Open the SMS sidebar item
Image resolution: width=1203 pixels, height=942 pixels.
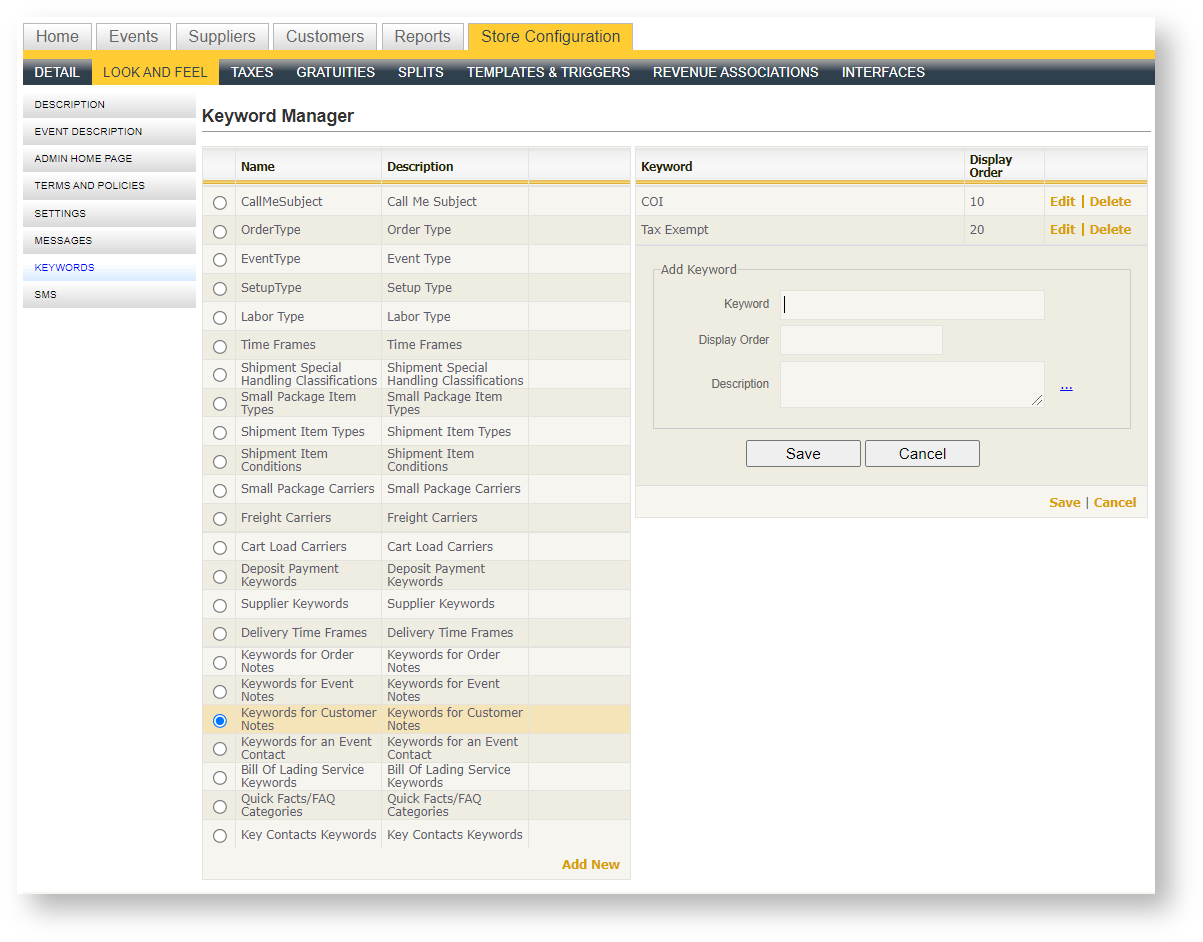pyautogui.click(x=46, y=295)
